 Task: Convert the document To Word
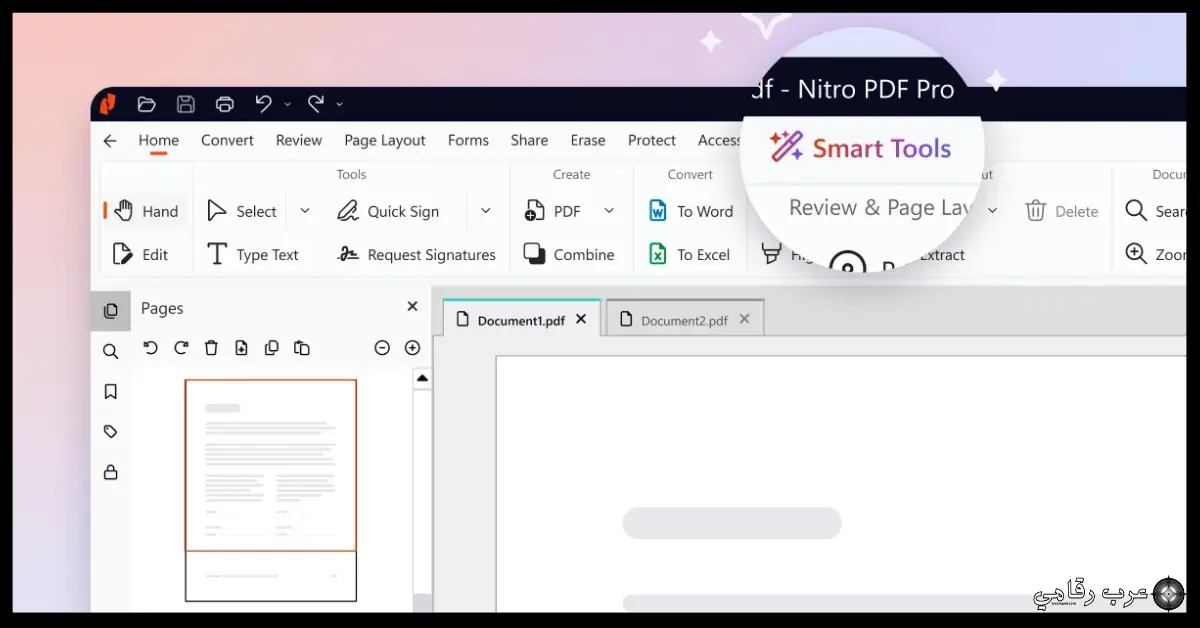(x=691, y=211)
